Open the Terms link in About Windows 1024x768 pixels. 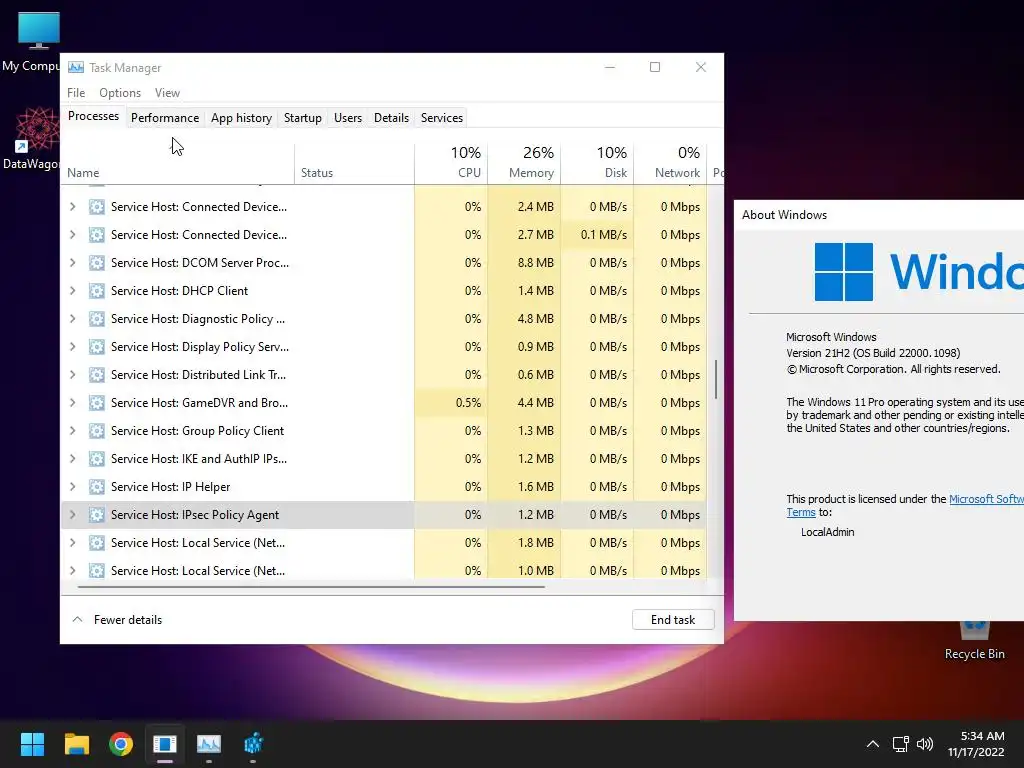801,513
